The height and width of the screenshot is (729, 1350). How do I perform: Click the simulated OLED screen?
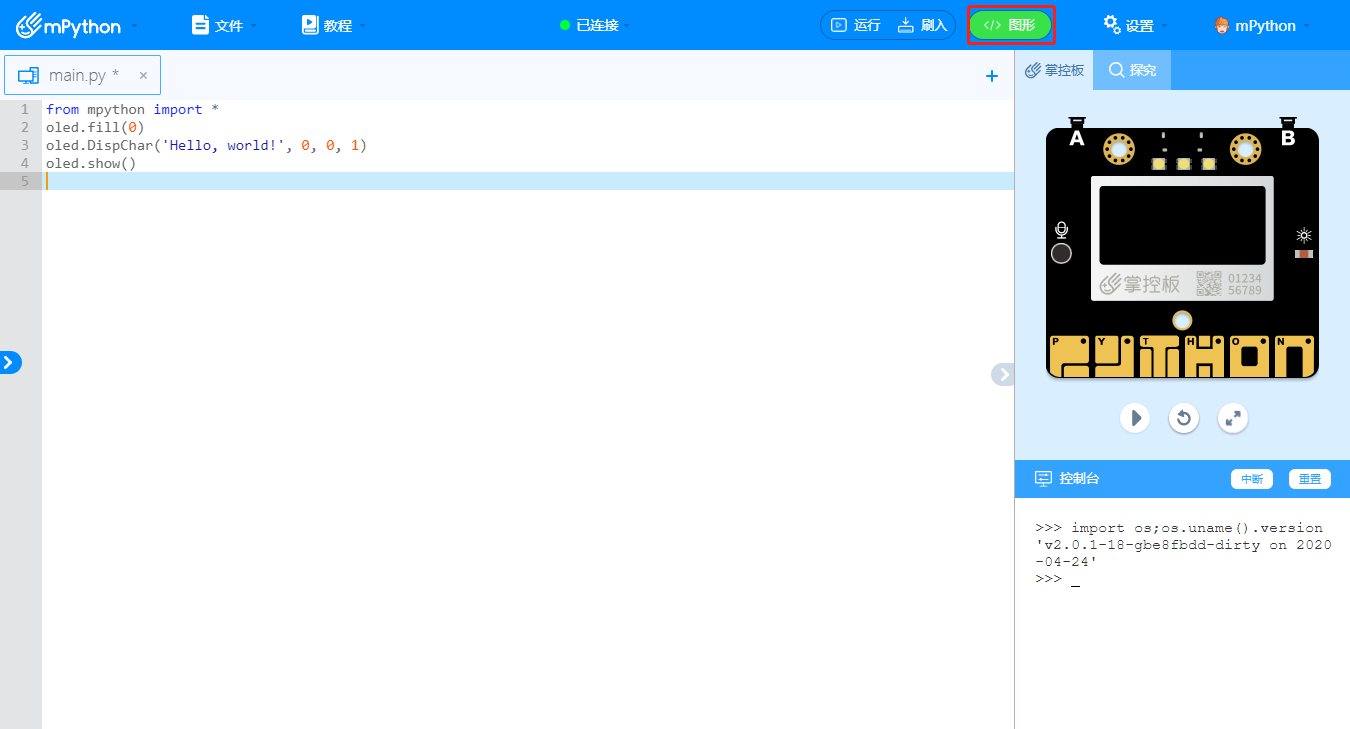tap(1182, 225)
